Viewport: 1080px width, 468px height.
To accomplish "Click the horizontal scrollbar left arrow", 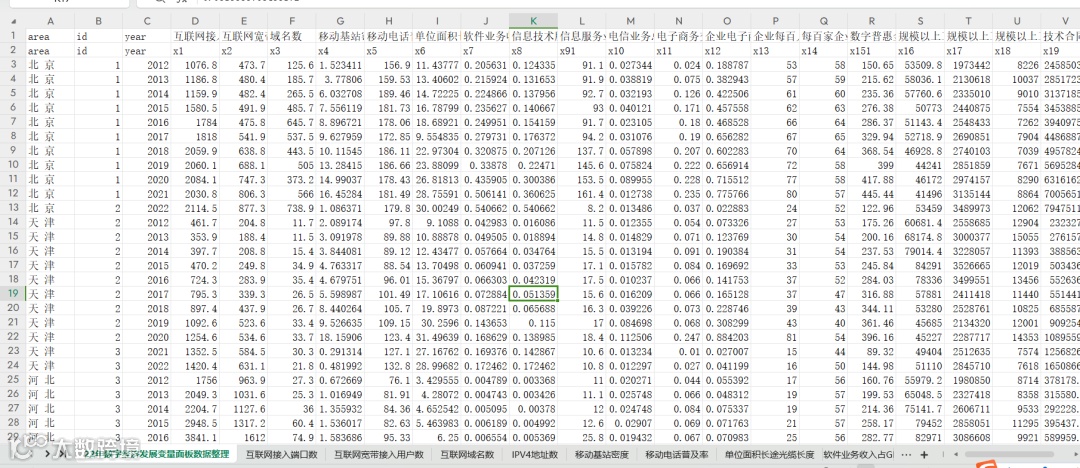I will coord(955,455).
